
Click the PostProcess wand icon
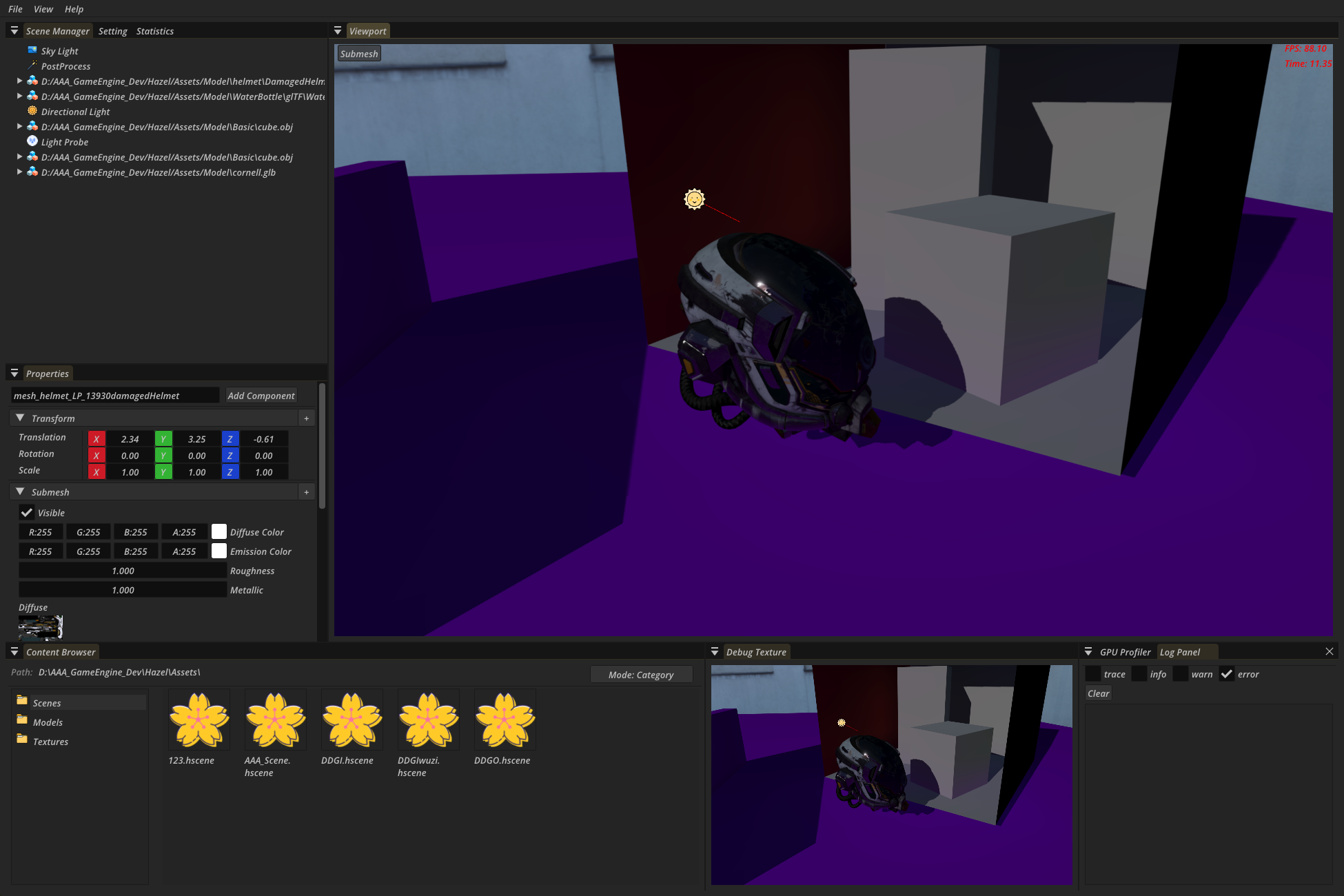point(32,65)
